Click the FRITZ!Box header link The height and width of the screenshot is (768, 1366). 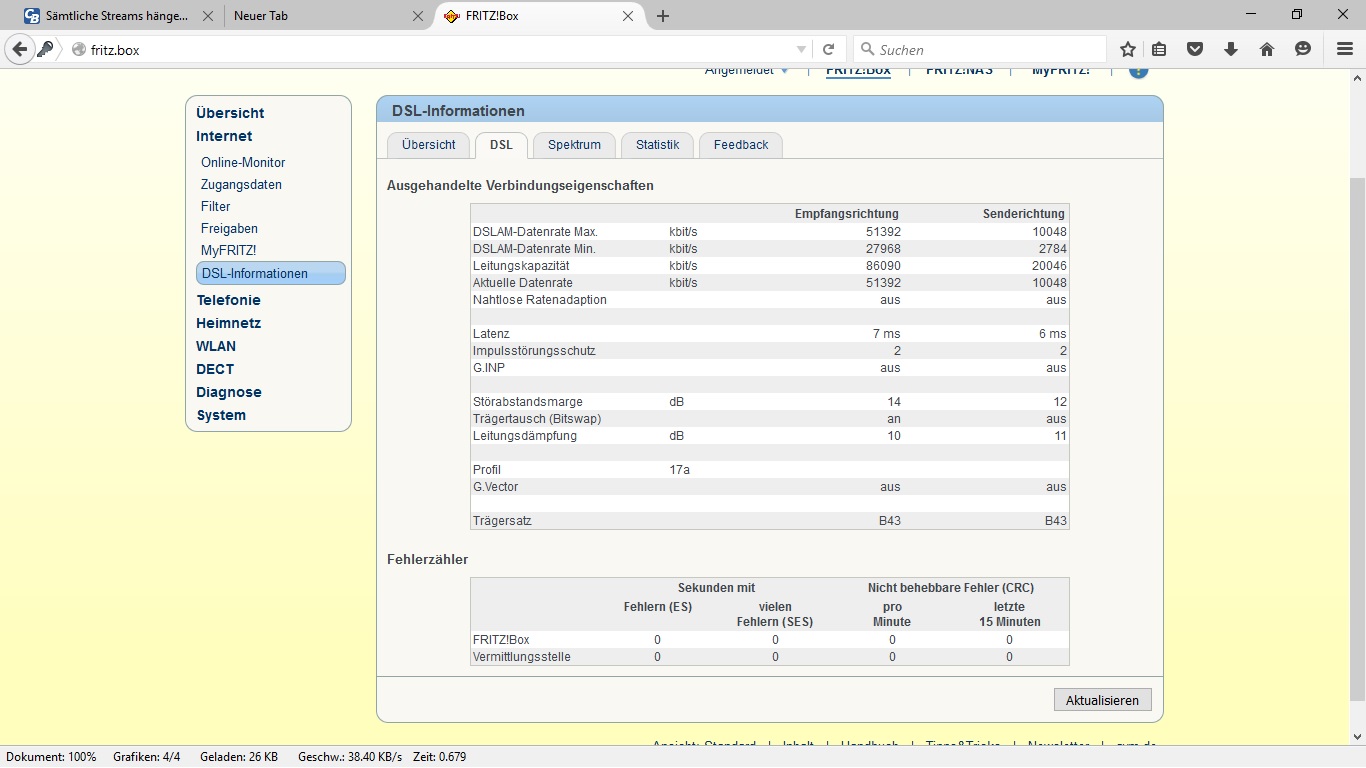pyautogui.click(x=858, y=70)
